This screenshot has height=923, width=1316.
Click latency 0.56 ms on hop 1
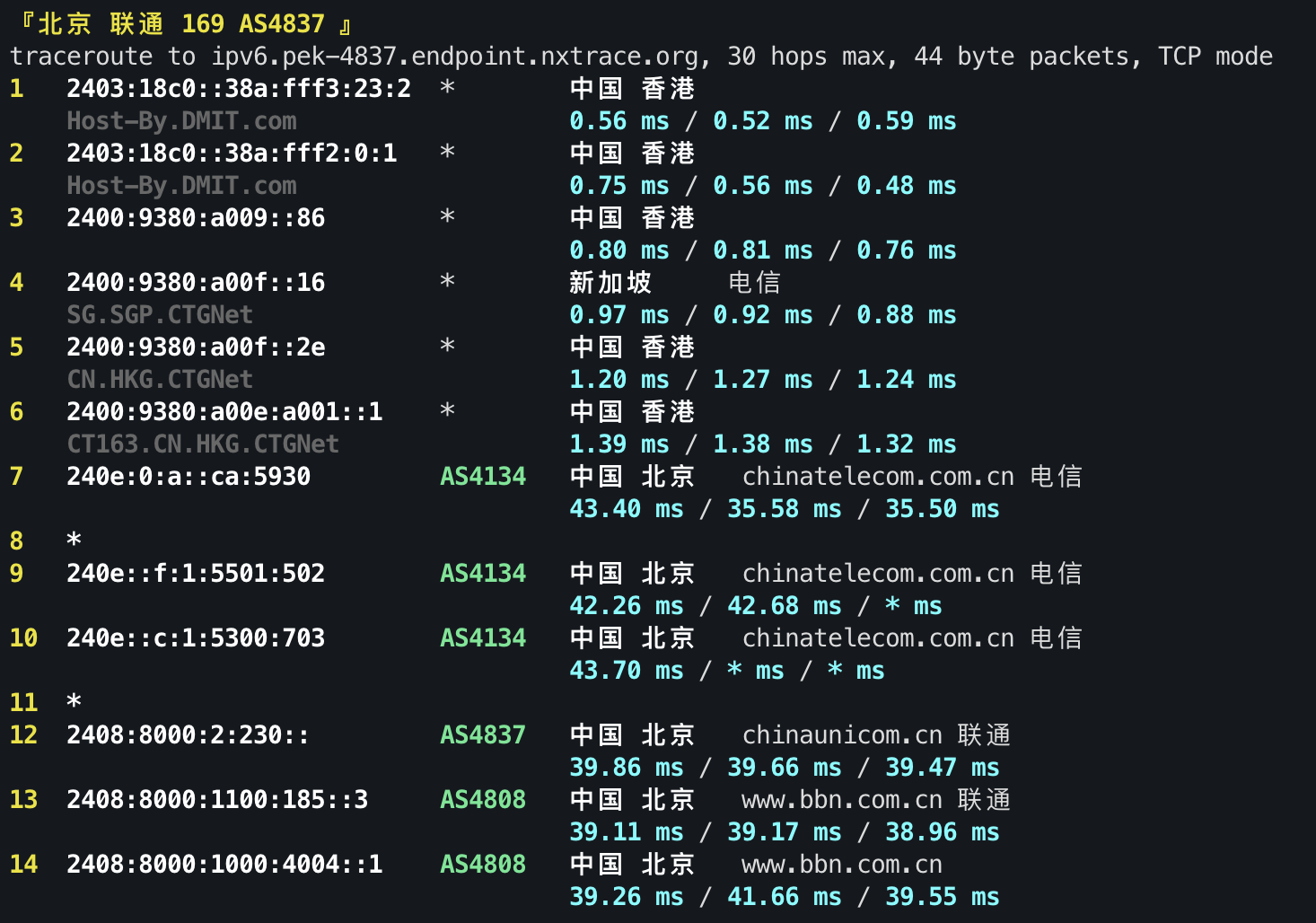click(619, 121)
